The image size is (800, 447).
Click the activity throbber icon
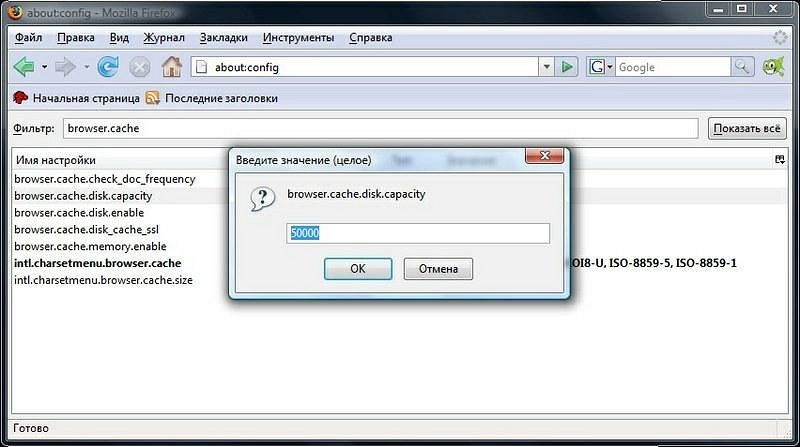[780, 37]
